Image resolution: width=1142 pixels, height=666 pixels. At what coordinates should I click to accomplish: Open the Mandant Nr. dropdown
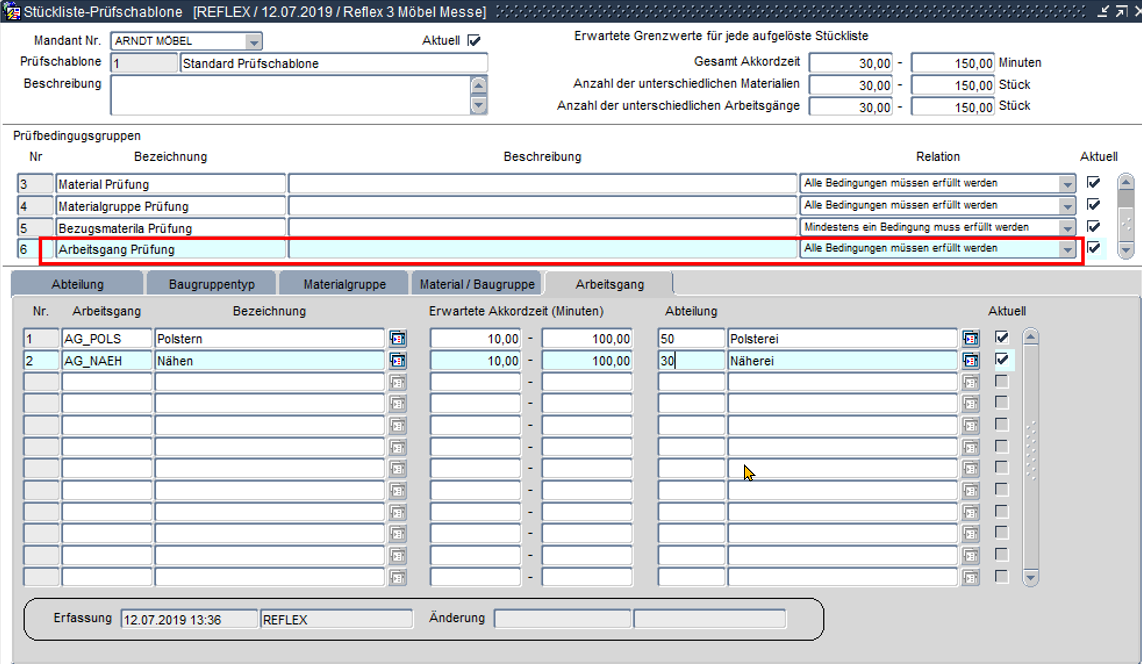(x=254, y=42)
